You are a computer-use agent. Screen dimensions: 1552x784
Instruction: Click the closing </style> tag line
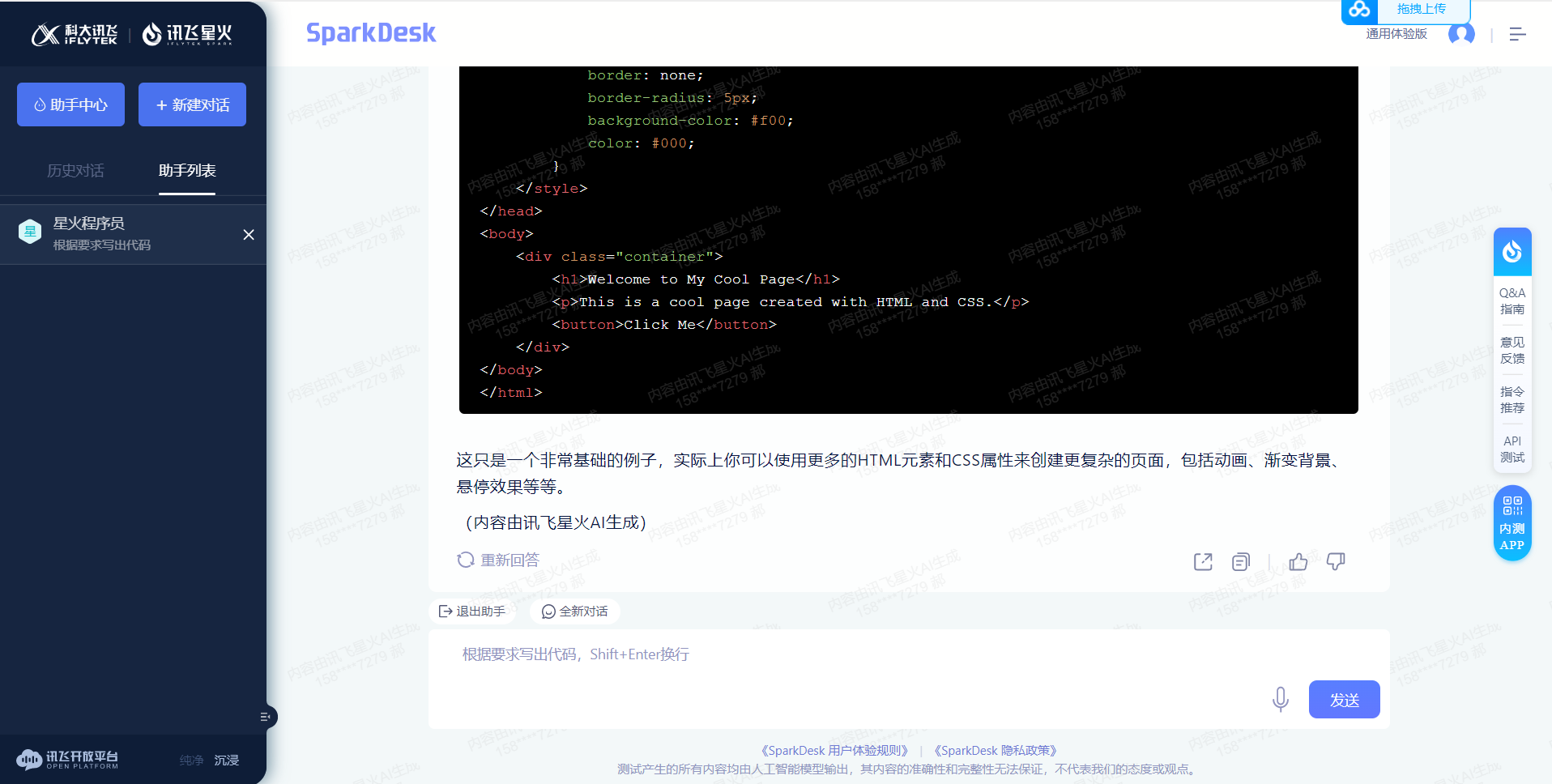coord(552,189)
